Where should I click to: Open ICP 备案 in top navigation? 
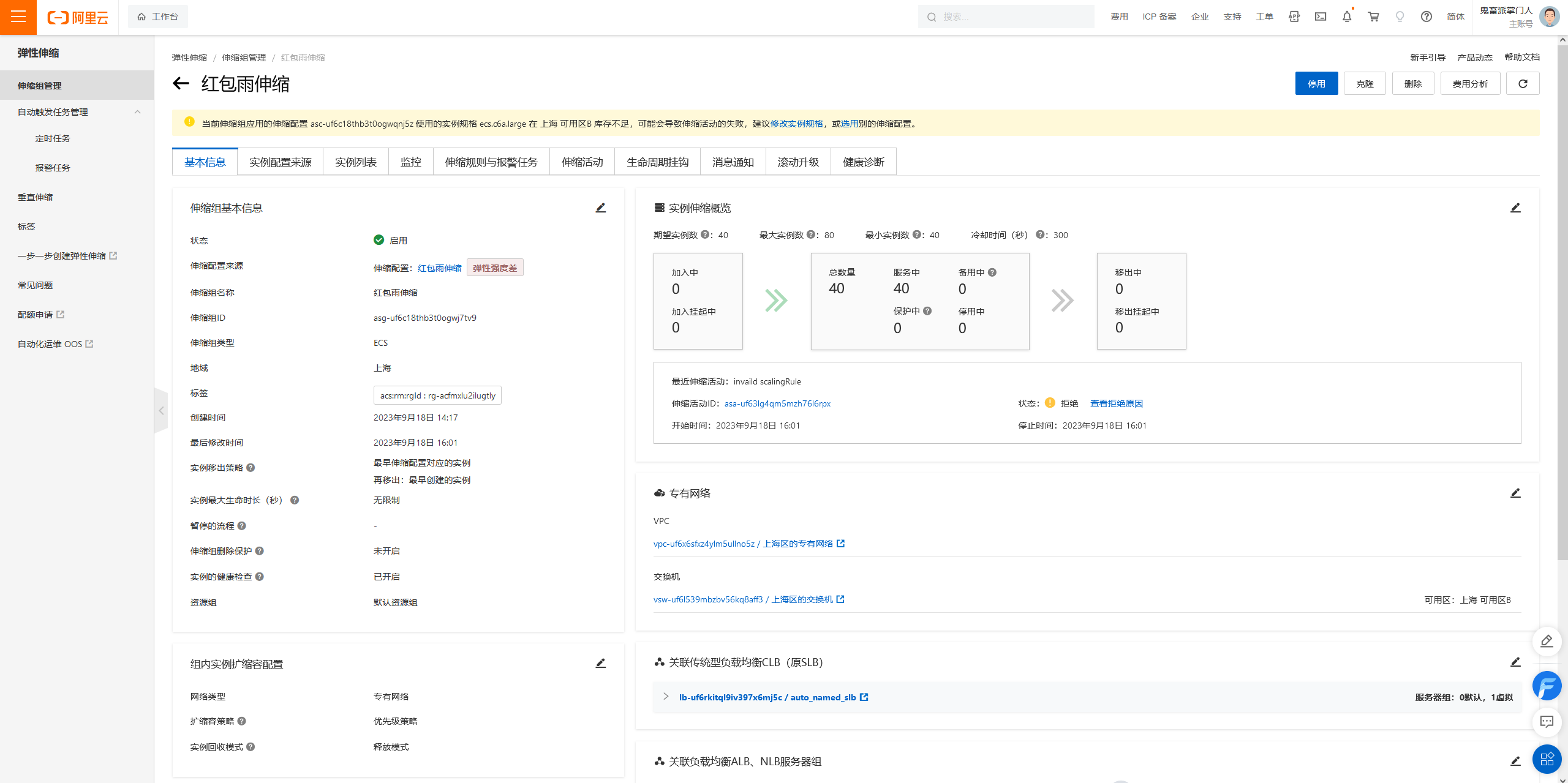point(1159,17)
